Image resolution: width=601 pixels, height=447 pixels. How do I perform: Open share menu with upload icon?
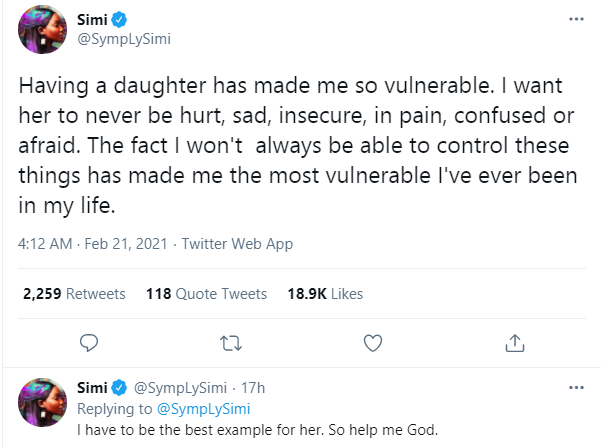(x=515, y=343)
